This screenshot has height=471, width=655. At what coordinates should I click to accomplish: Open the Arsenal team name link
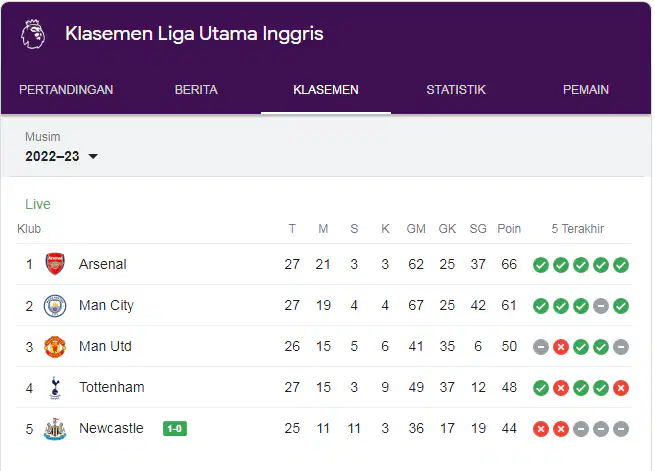[103, 264]
